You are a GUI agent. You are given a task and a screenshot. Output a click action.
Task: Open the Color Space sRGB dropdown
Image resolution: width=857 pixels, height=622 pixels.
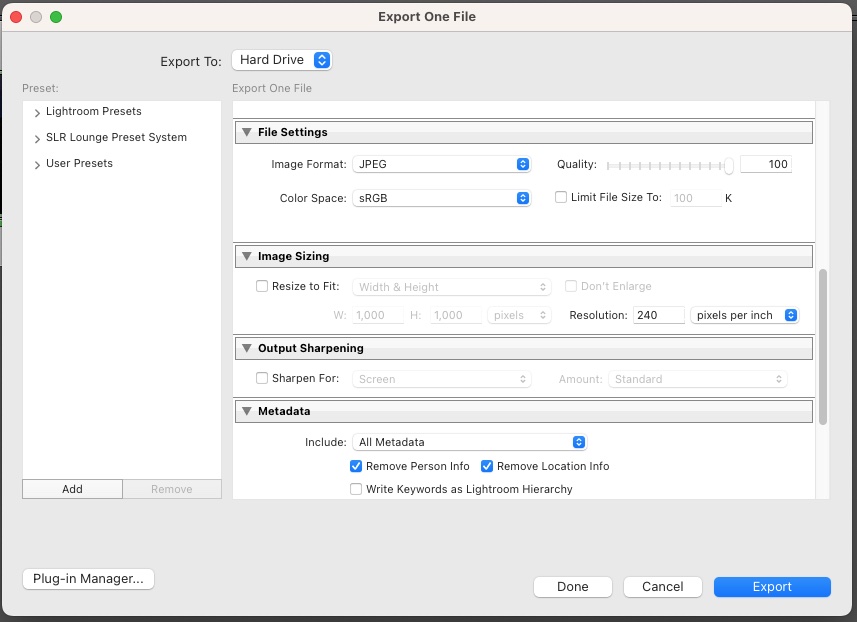(442, 198)
